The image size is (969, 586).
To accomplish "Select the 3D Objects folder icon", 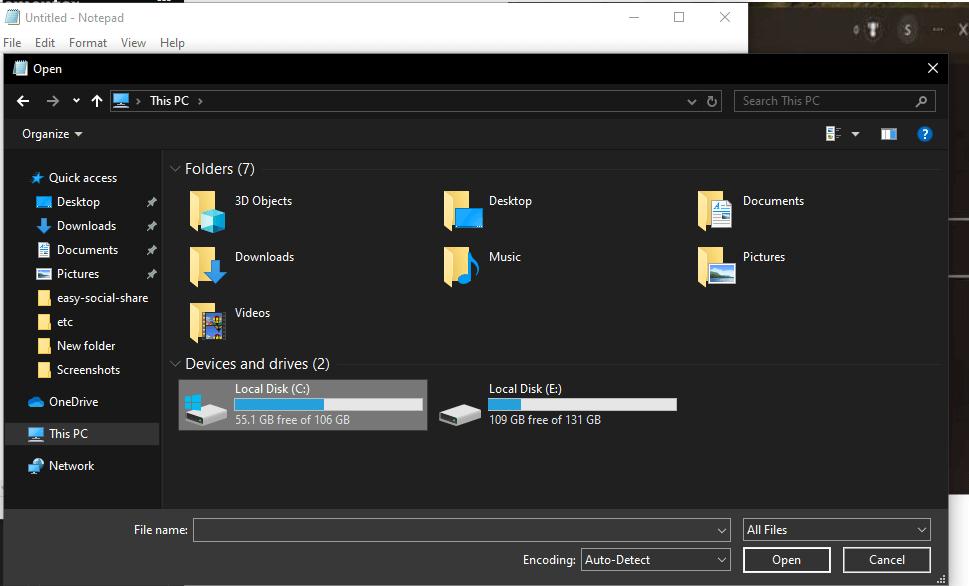I will coord(207,211).
